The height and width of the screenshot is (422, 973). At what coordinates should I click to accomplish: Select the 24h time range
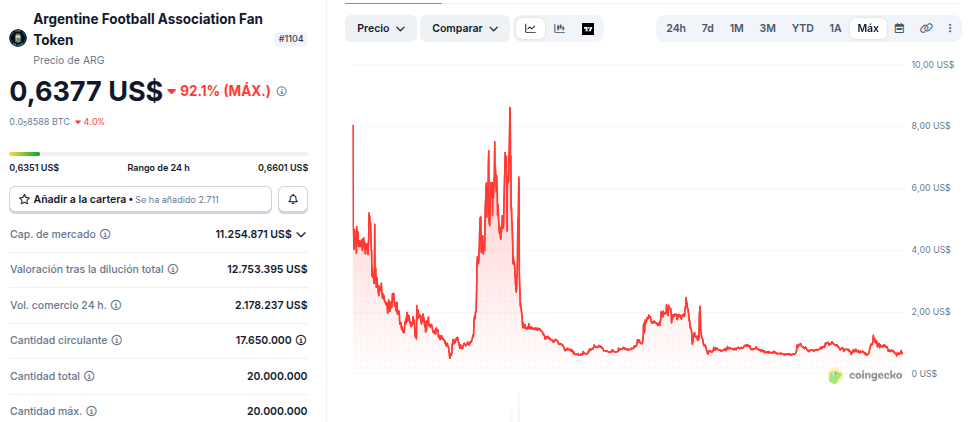click(676, 29)
